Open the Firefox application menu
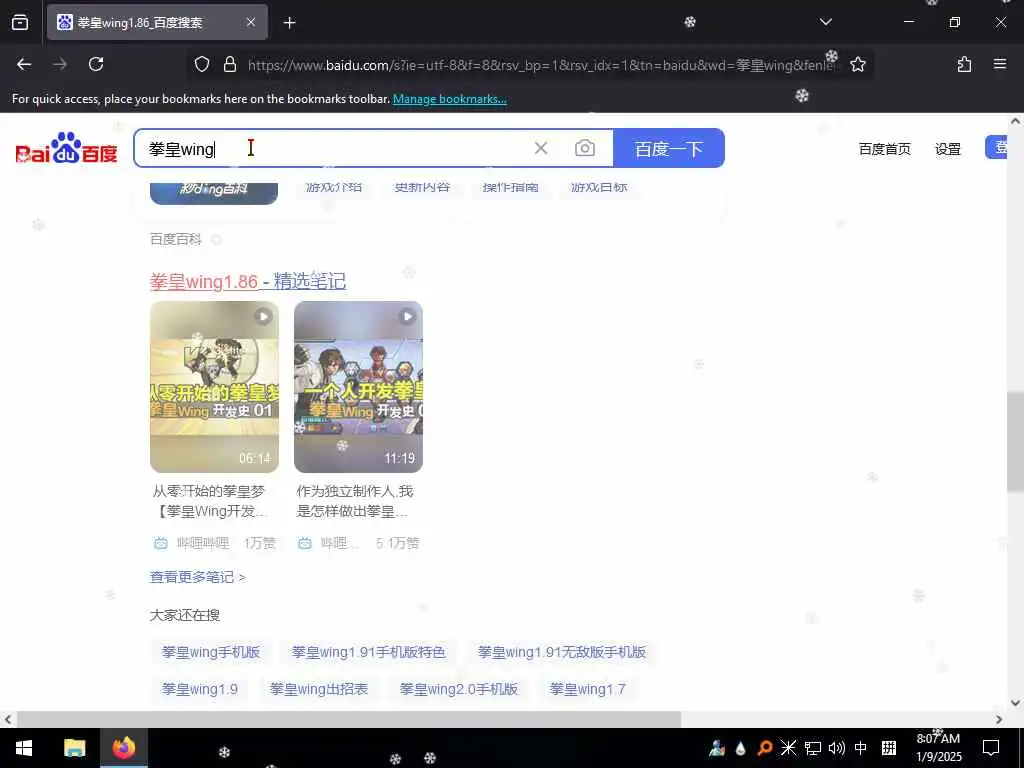Screen dimensions: 1024x768 1000,64
